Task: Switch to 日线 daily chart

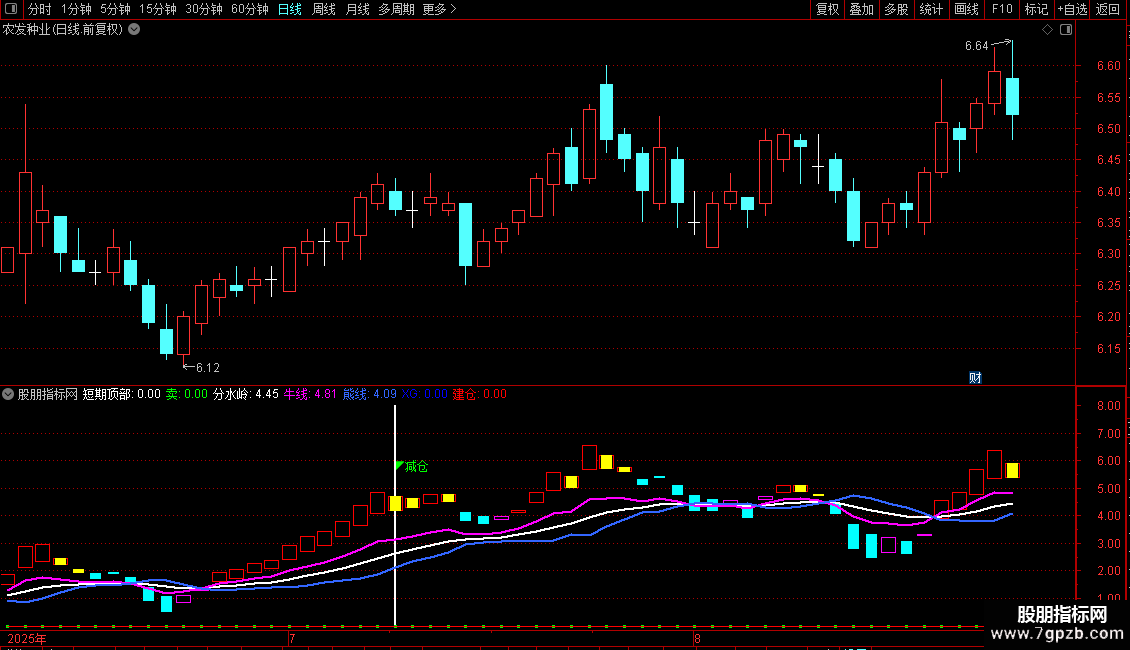Action: tap(290, 9)
